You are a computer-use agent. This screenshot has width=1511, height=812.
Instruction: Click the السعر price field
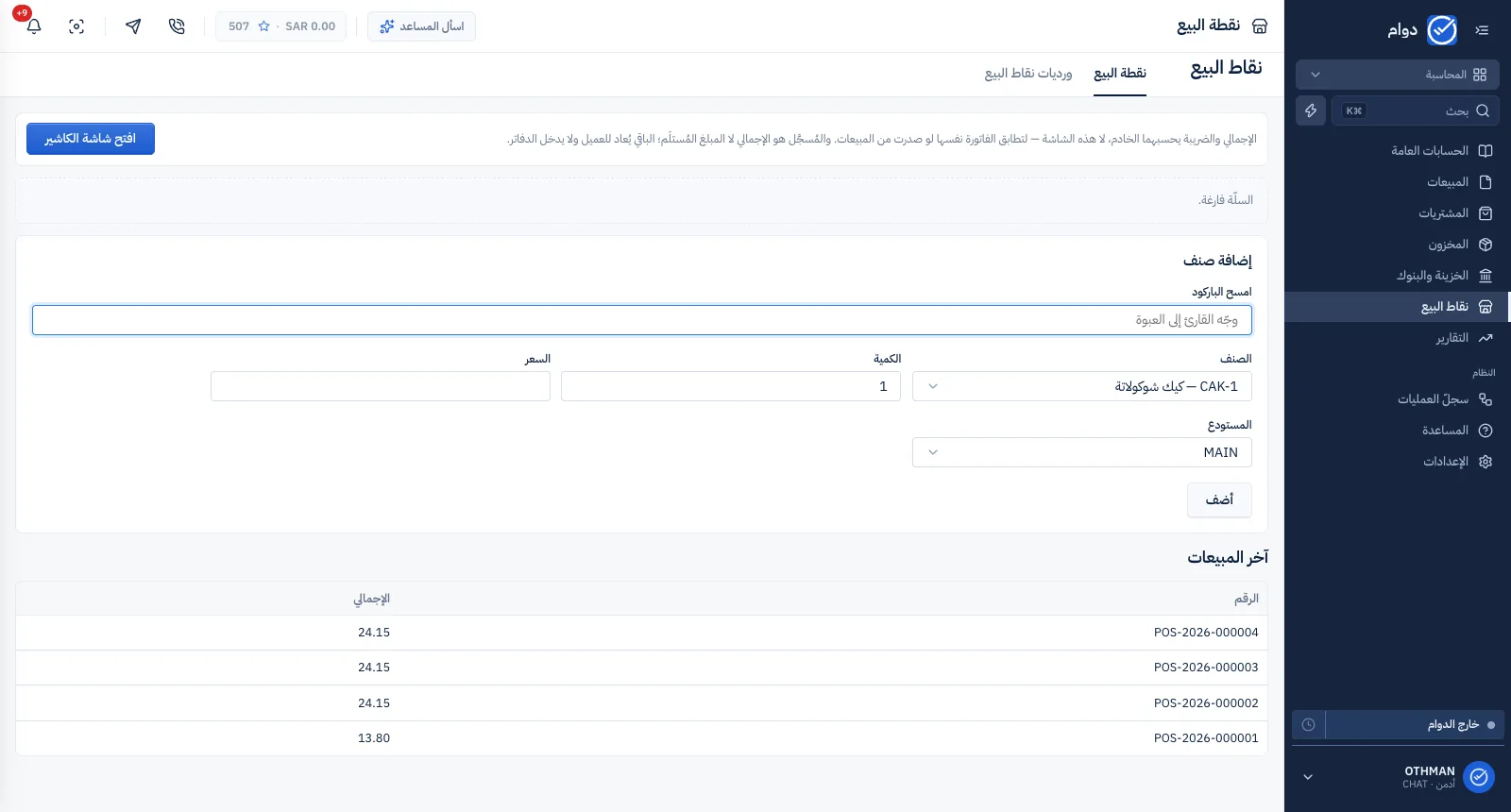(x=381, y=386)
